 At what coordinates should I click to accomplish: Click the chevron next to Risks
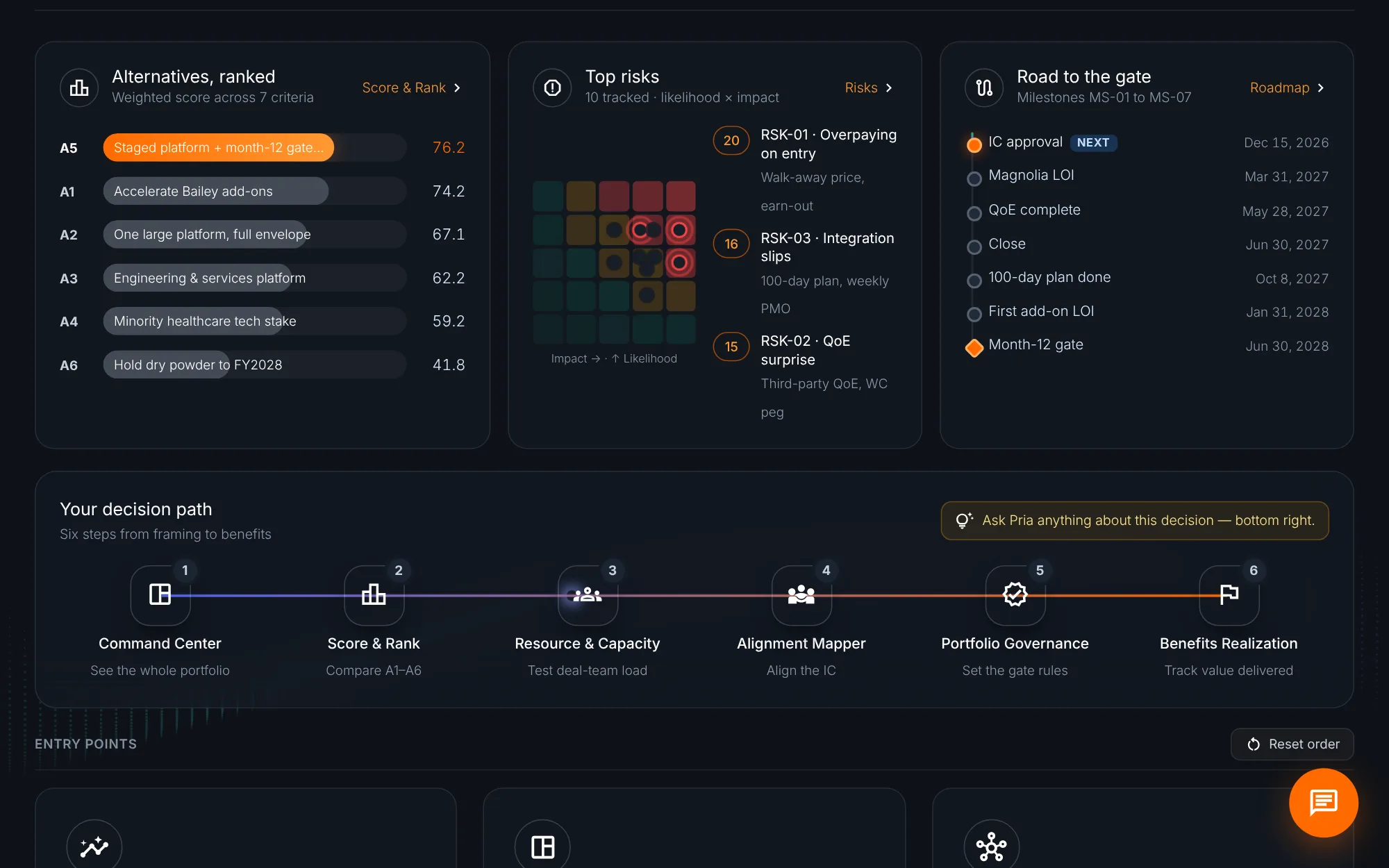[888, 88]
